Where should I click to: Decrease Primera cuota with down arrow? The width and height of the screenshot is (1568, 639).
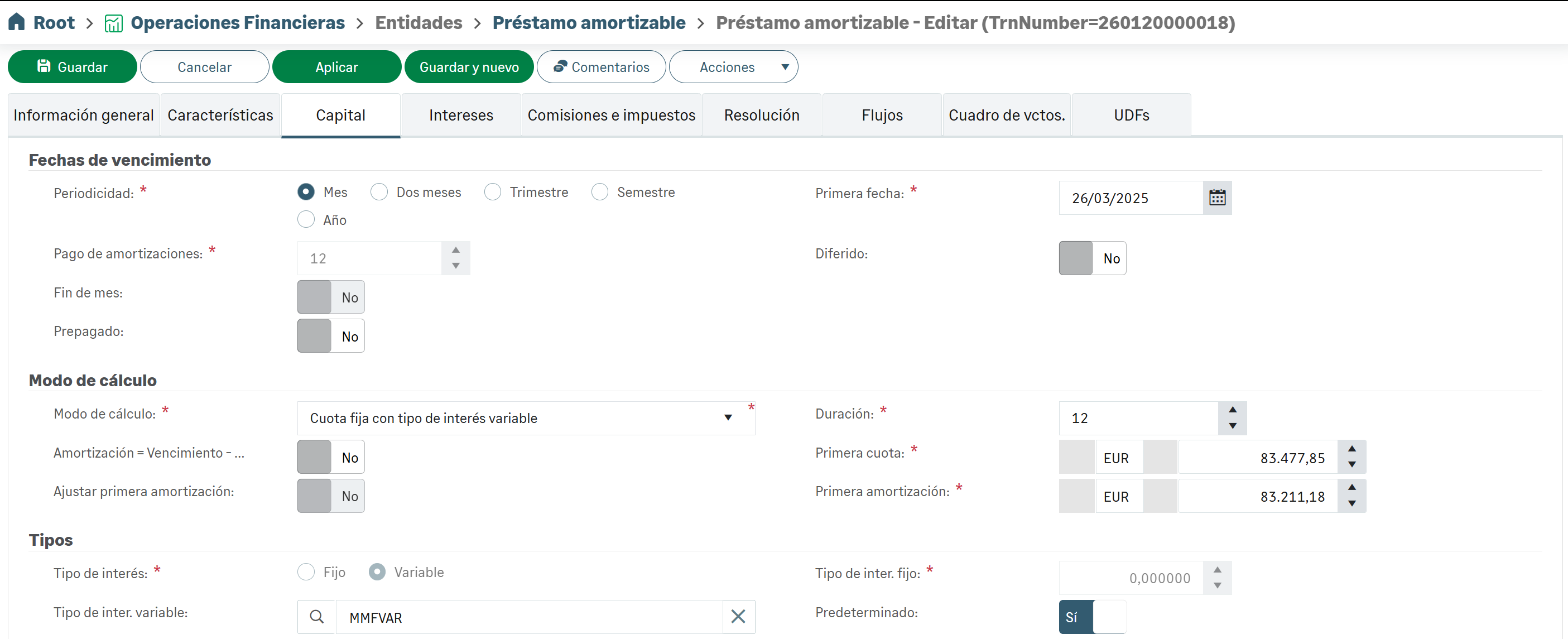[x=1351, y=464]
